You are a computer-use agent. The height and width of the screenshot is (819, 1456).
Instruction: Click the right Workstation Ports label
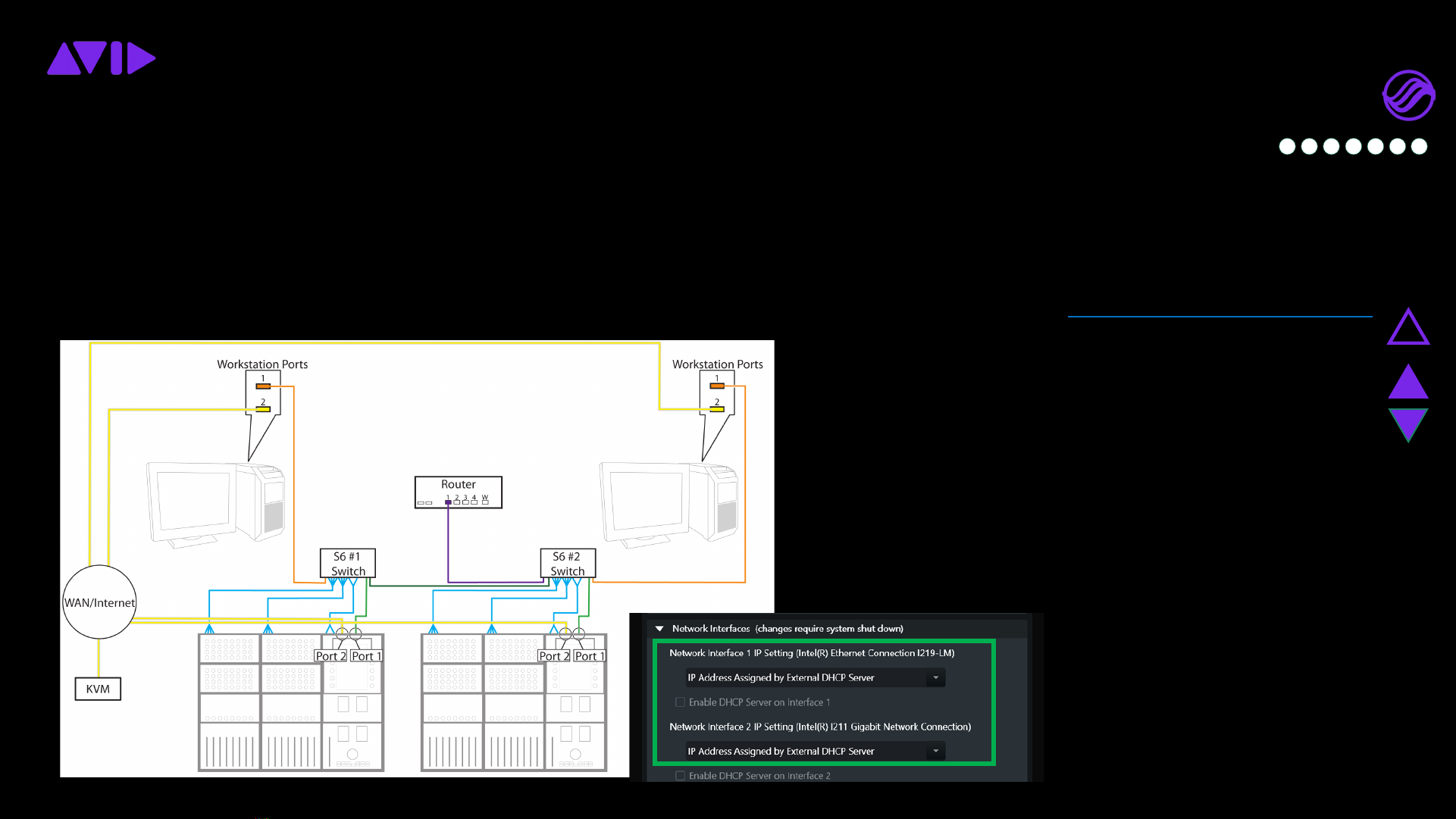tap(718, 364)
